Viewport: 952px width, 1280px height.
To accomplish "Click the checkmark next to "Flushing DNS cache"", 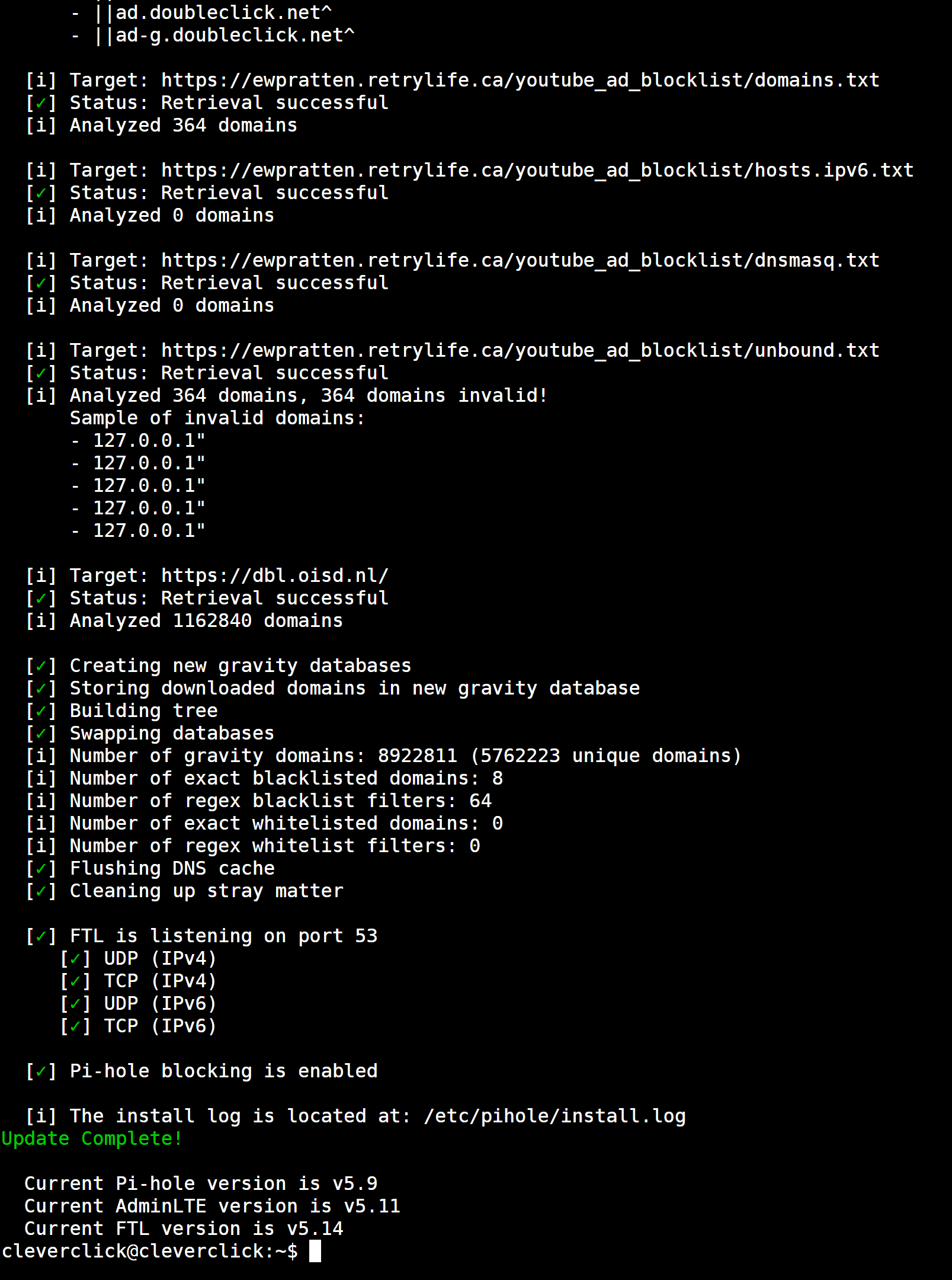I will pos(41,869).
